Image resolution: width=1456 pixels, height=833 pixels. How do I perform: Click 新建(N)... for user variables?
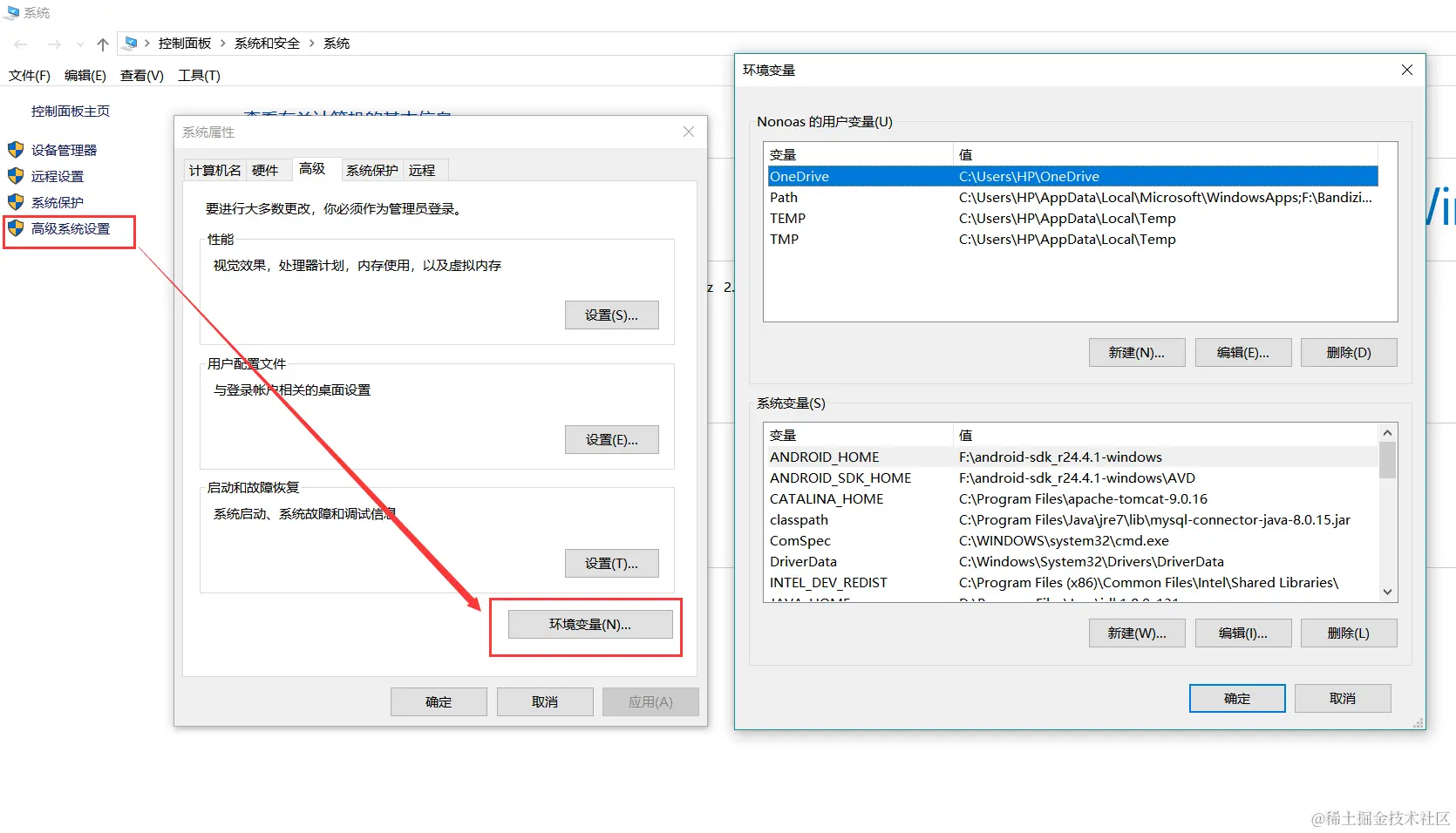tap(1137, 352)
